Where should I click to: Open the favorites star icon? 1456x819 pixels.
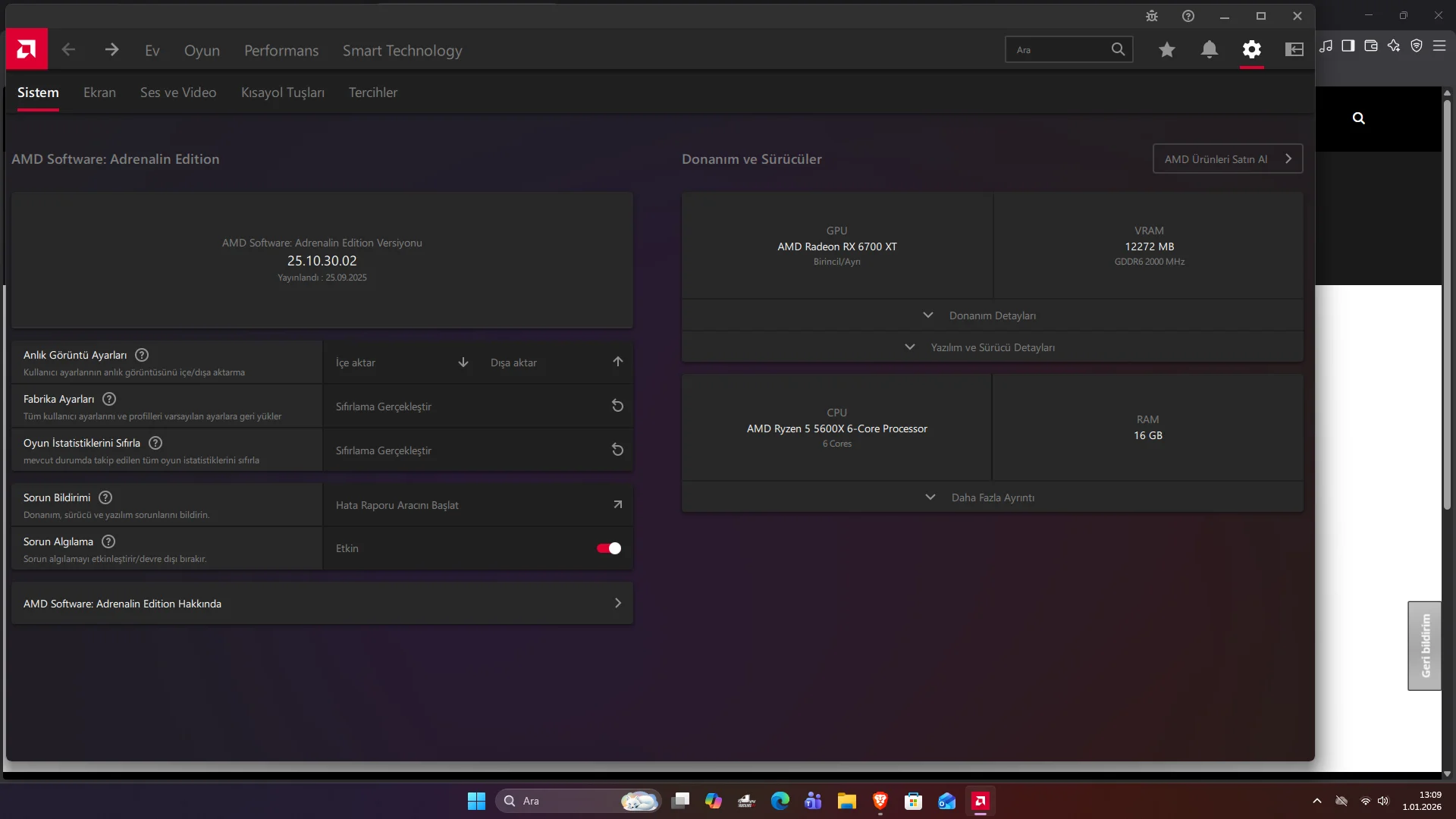1166,50
